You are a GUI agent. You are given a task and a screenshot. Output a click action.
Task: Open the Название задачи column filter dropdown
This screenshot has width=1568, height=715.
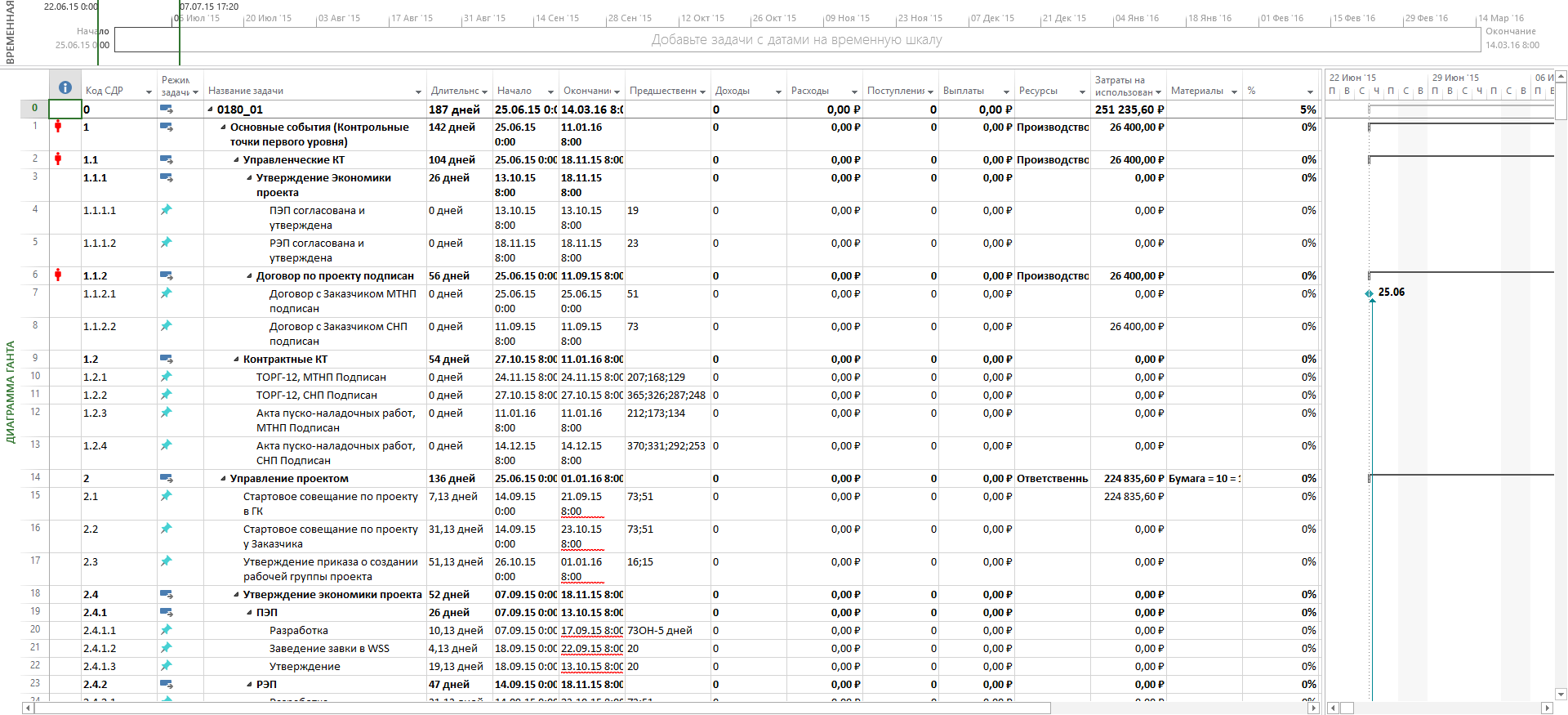point(418,92)
